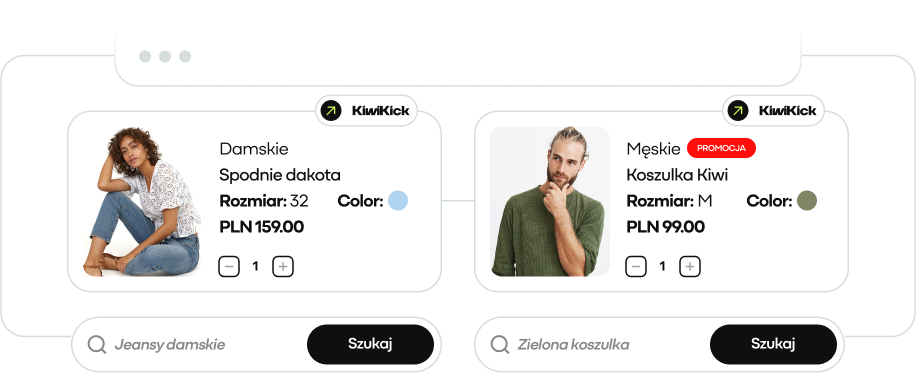Image resolution: width=916 pixels, height=386 pixels.
Task: Decrease quantity of Koszulka Kiwi
Action: [636, 267]
